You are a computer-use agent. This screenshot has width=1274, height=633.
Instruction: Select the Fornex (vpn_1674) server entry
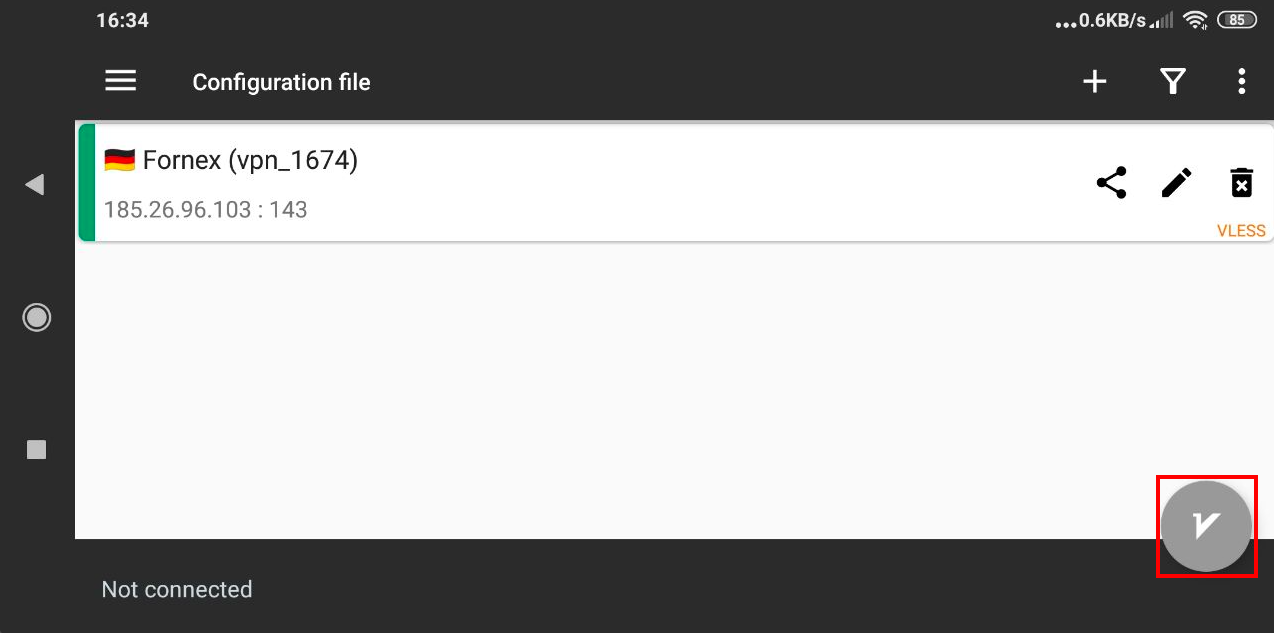click(x=674, y=182)
